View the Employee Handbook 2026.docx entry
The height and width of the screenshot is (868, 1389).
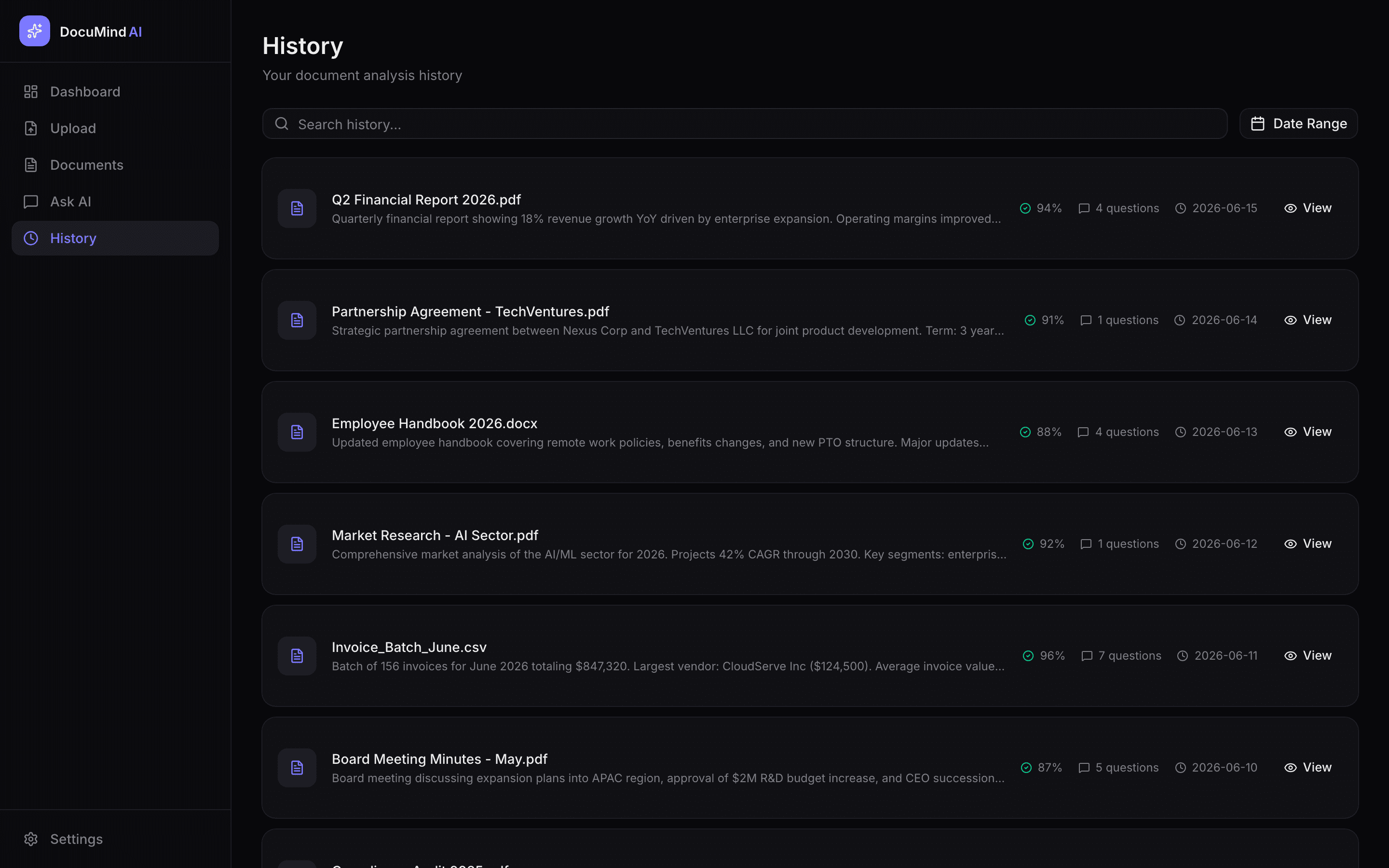[1307, 432]
